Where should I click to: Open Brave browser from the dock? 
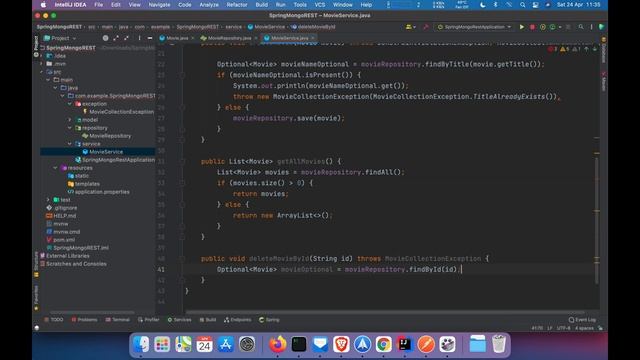(341, 344)
